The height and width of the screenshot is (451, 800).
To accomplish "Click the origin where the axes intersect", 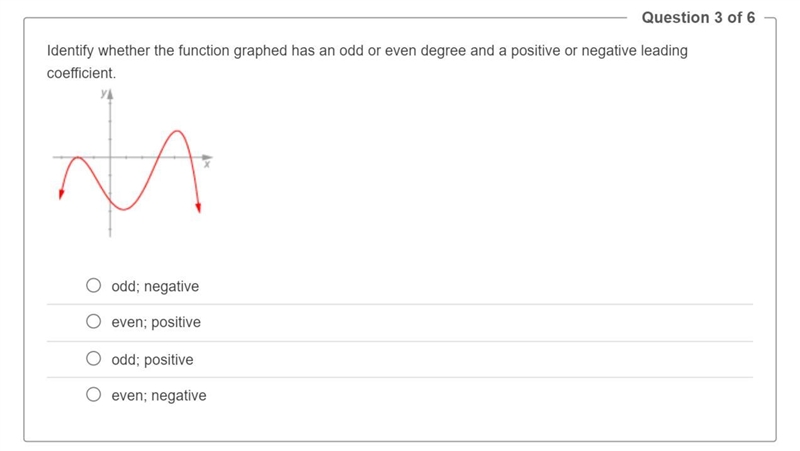I will click(x=110, y=157).
